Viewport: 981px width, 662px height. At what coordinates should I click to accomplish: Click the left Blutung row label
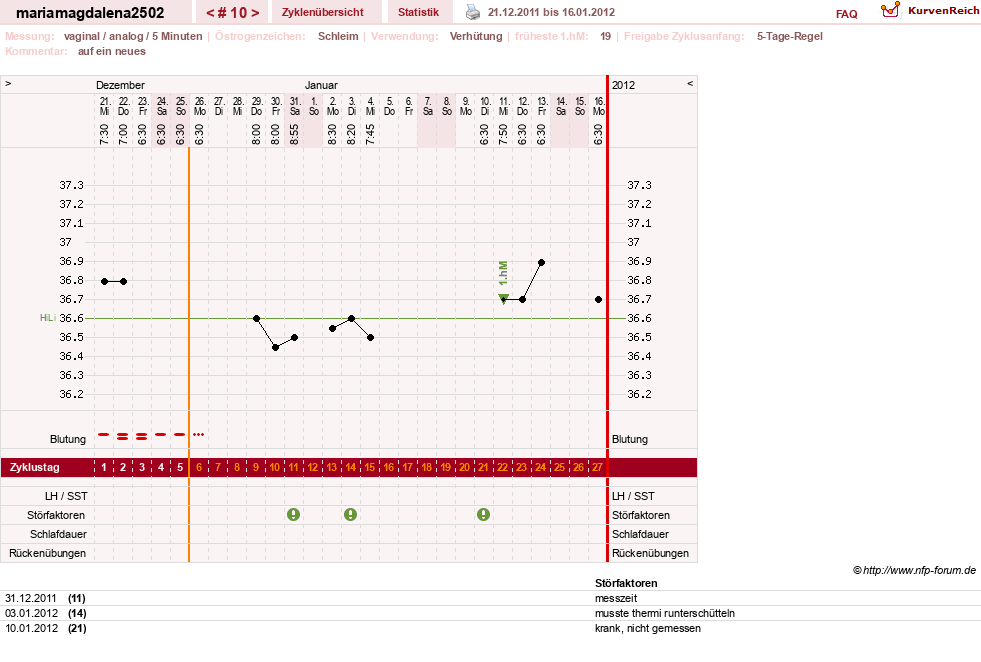point(68,439)
